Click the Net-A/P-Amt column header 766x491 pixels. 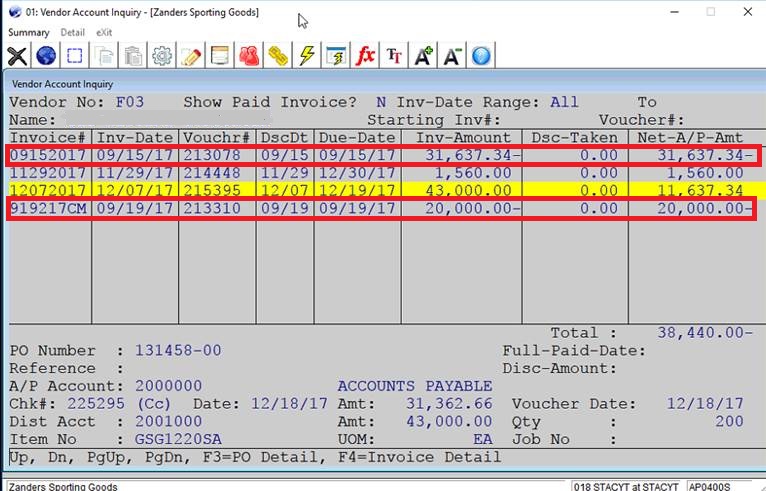click(x=690, y=138)
